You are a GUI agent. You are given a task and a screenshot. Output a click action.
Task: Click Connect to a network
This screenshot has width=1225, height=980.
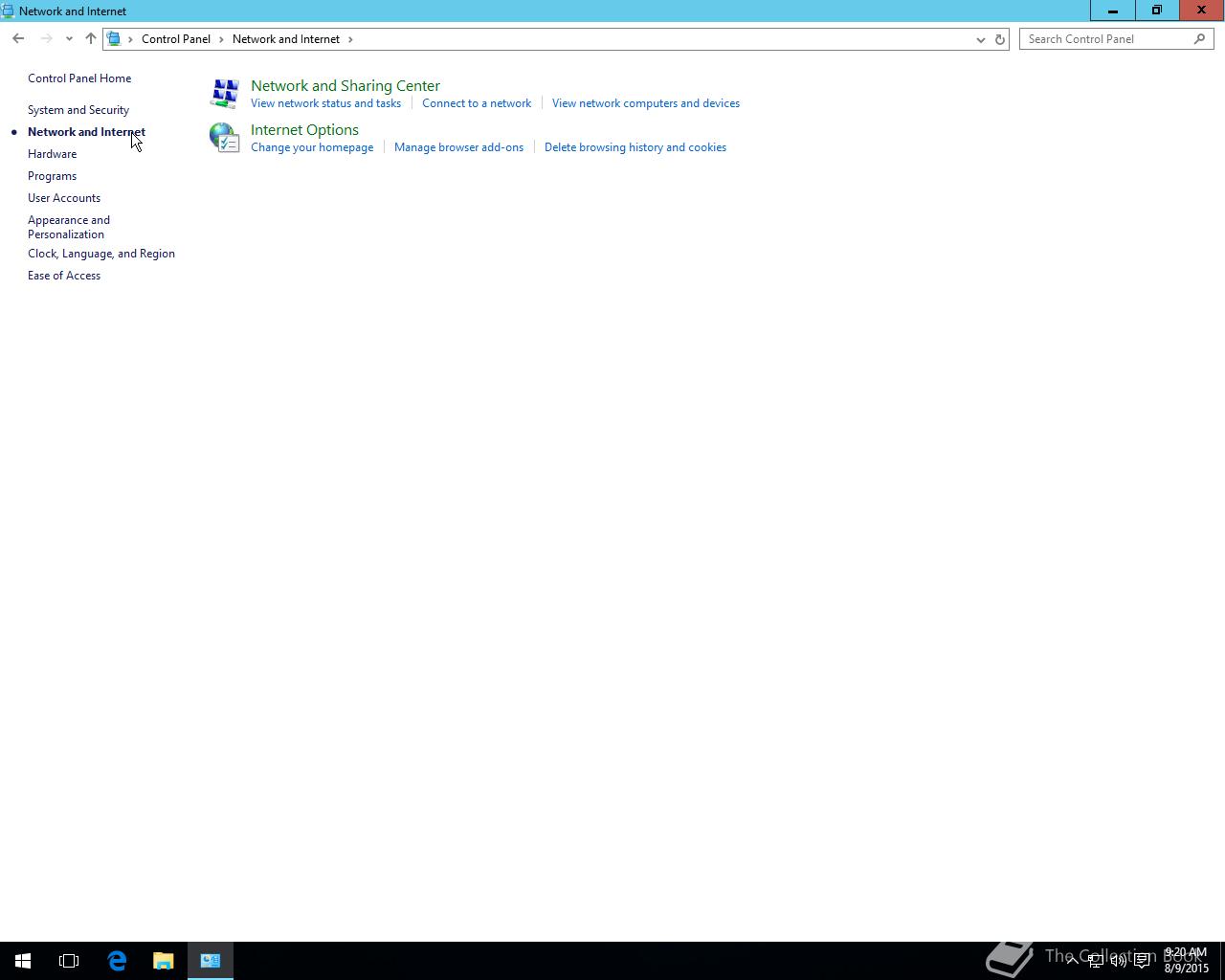tap(477, 103)
